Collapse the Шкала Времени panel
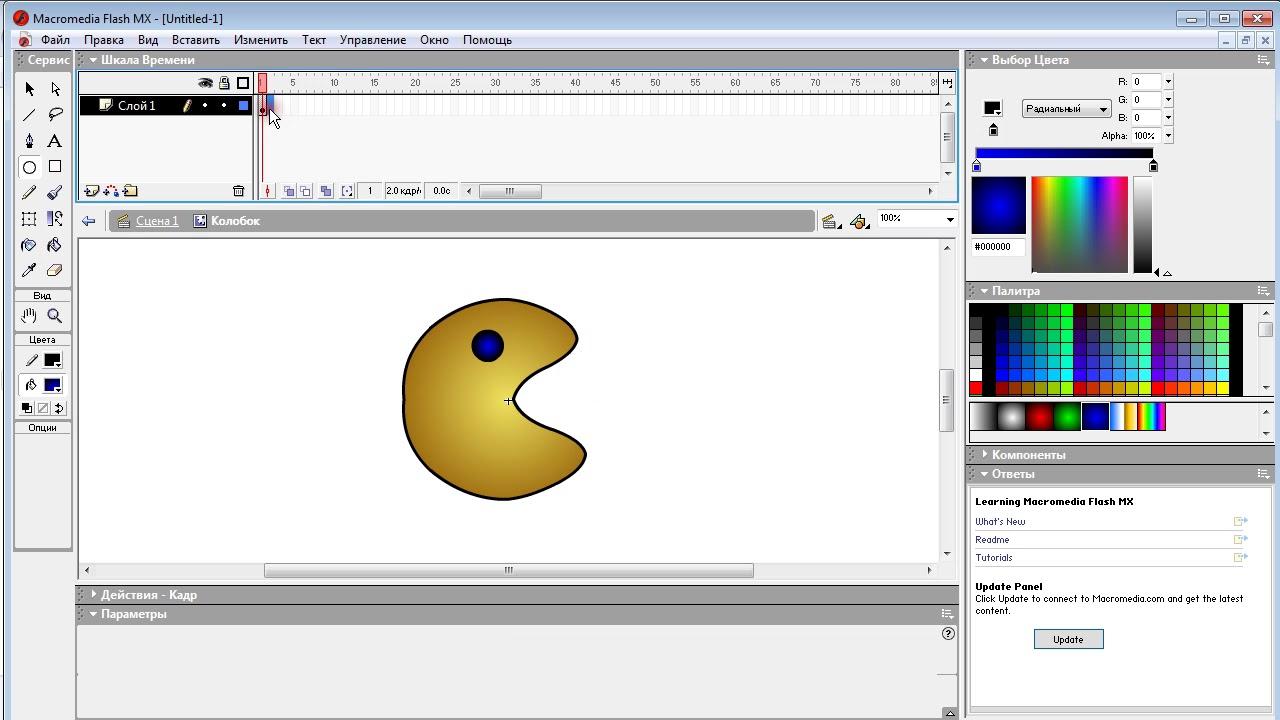 coord(94,60)
